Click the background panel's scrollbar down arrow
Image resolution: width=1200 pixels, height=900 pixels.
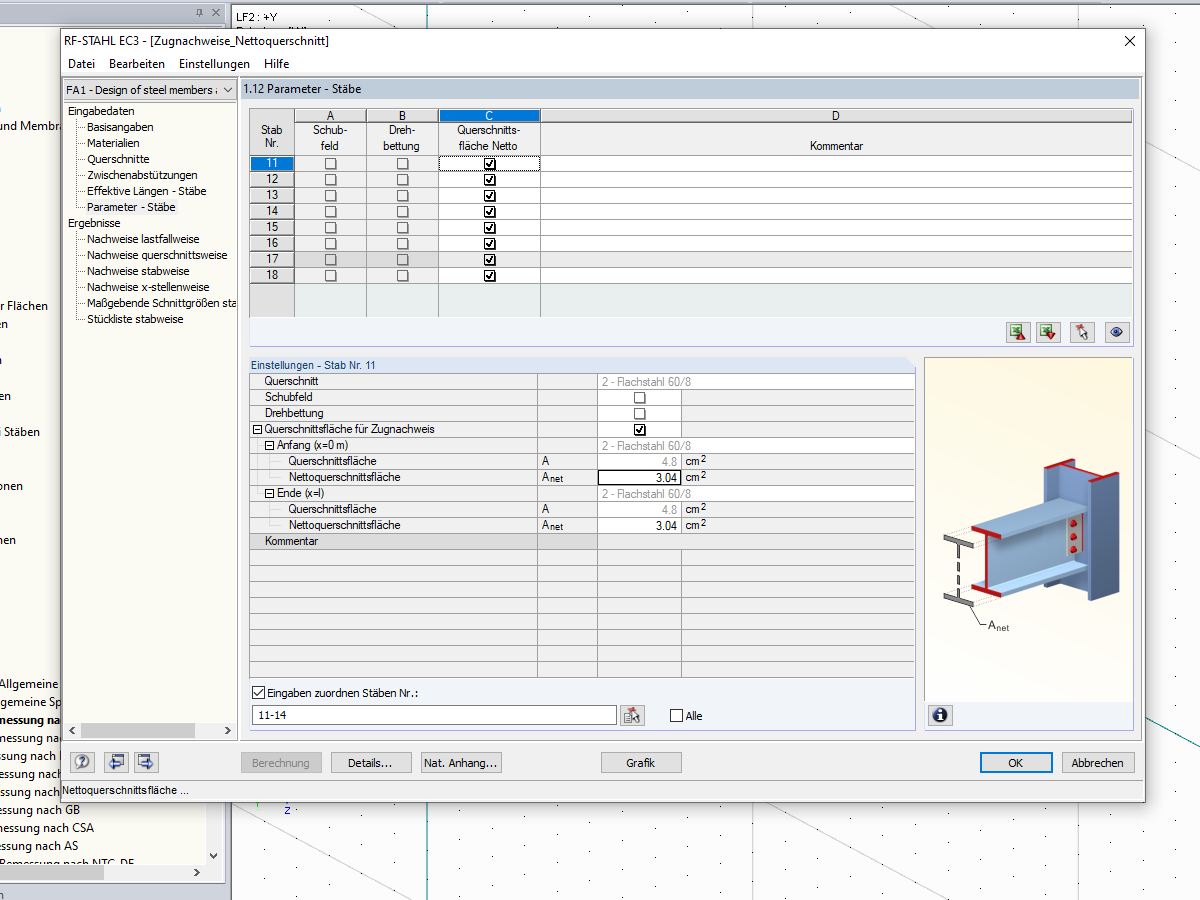point(213,856)
